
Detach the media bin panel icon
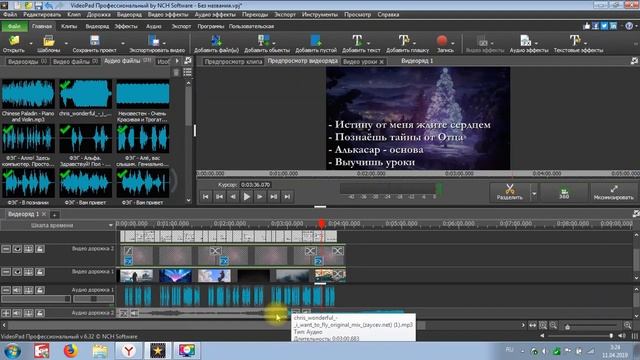point(188,61)
